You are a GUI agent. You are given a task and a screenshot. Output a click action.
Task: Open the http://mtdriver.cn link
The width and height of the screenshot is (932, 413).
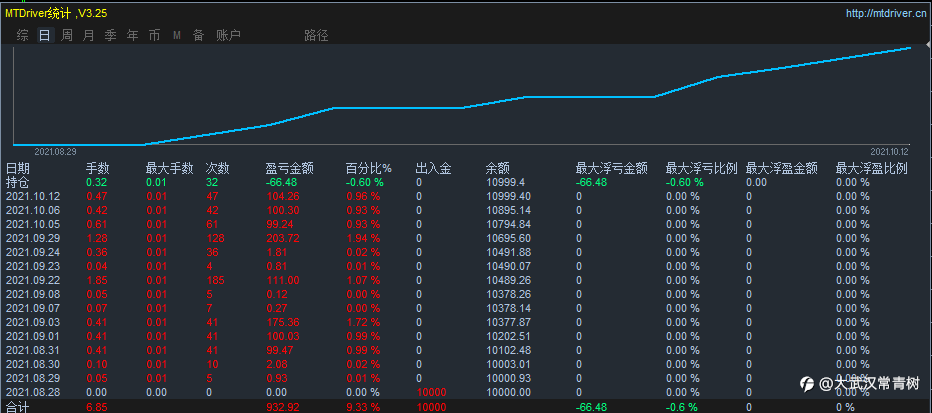pos(886,13)
